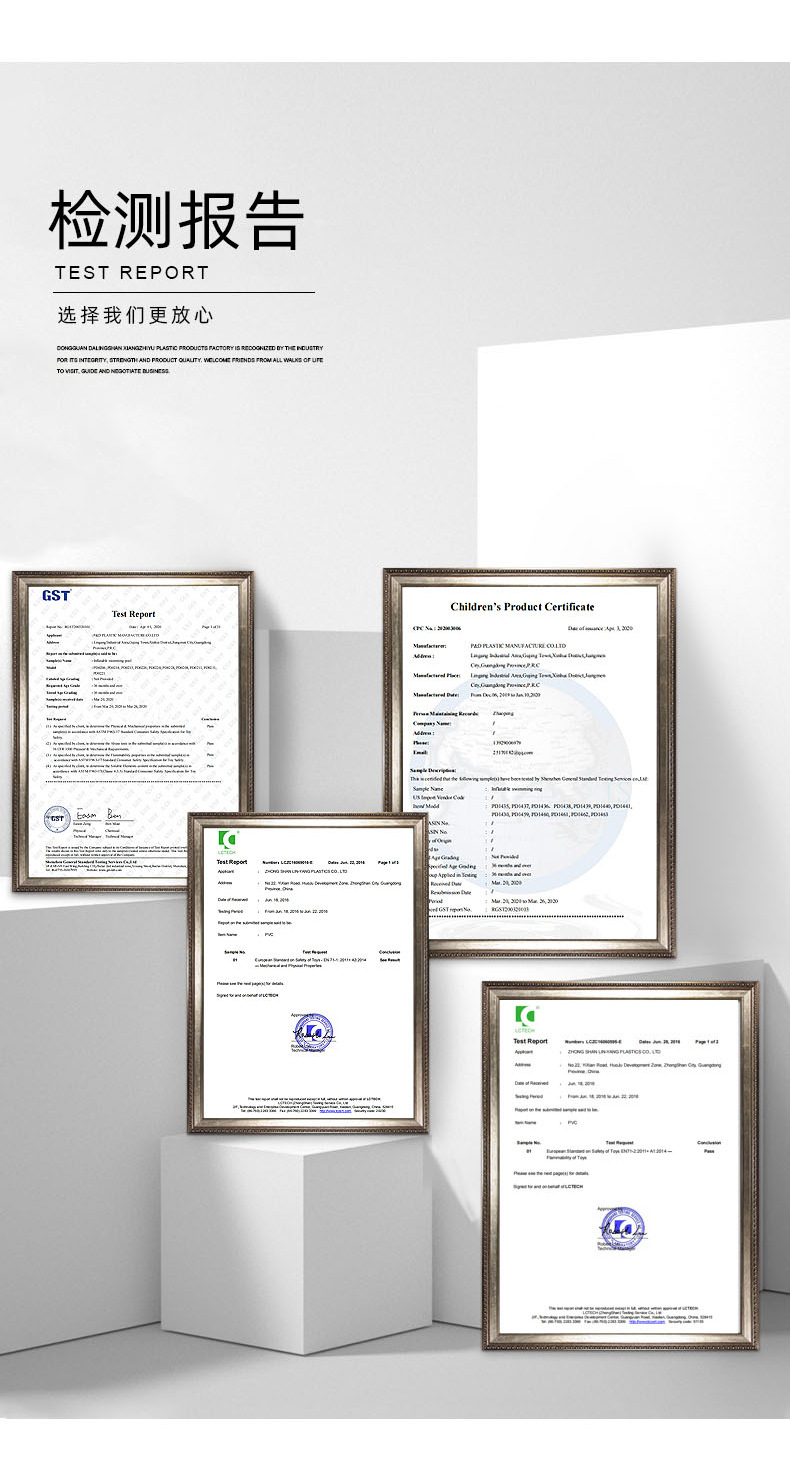Click "Date: Jun. 28, 2016" on the Page 1 of 2 report
Image resolution: width=790 pixels, height=1477 pixels.
tap(660, 1041)
